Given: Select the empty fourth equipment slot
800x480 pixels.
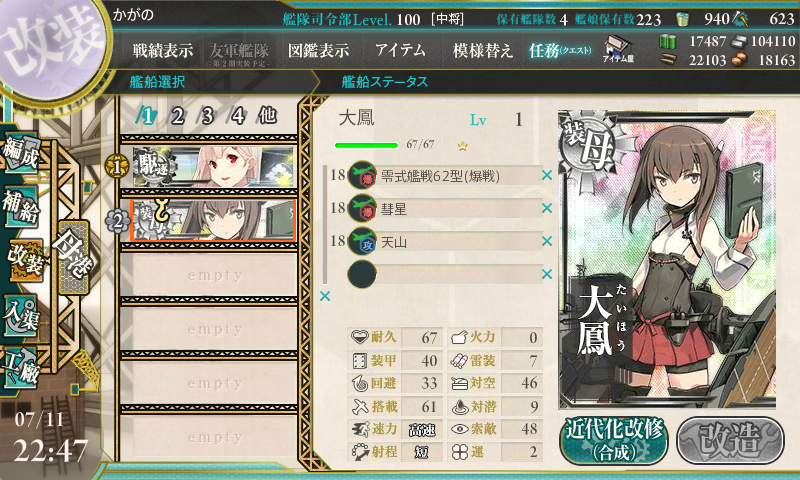Looking at the screenshot, I should click(x=445, y=274).
